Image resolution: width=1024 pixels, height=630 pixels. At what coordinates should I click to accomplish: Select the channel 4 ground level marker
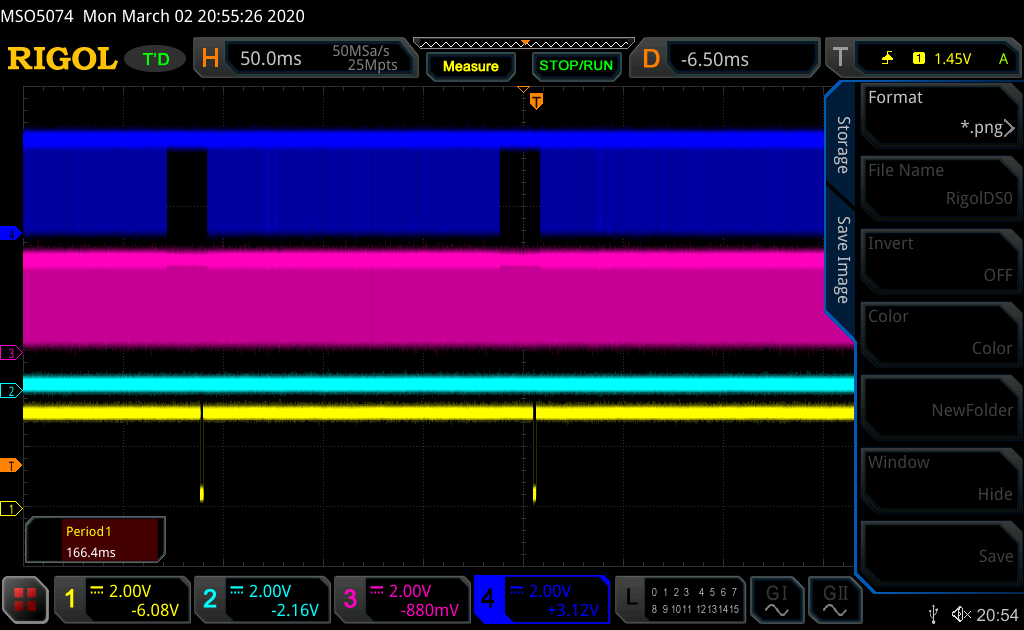(10, 233)
